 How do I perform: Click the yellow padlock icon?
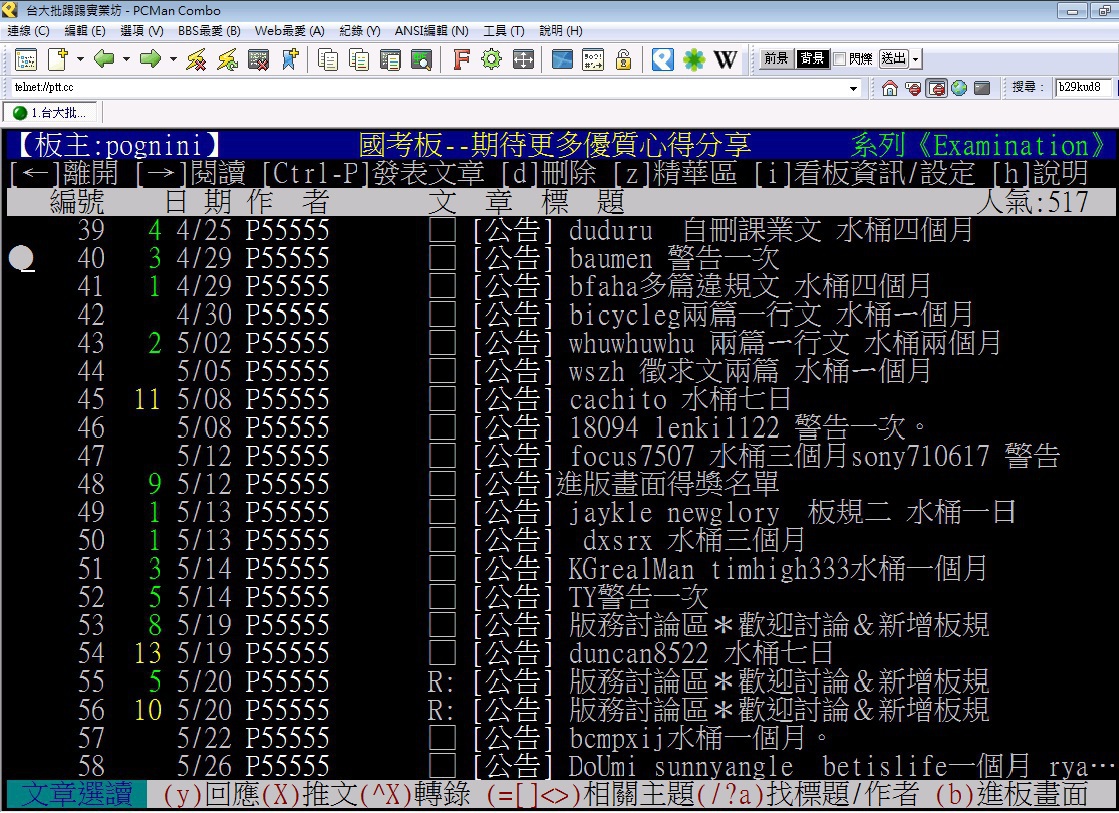point(624,59)
